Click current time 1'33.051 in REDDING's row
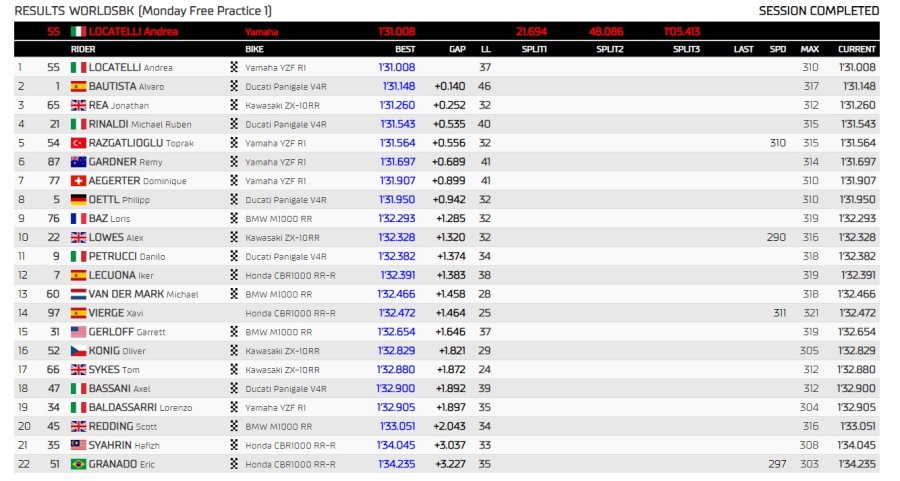The width and height of the screenshot is (900, 481). click(859, 426)
